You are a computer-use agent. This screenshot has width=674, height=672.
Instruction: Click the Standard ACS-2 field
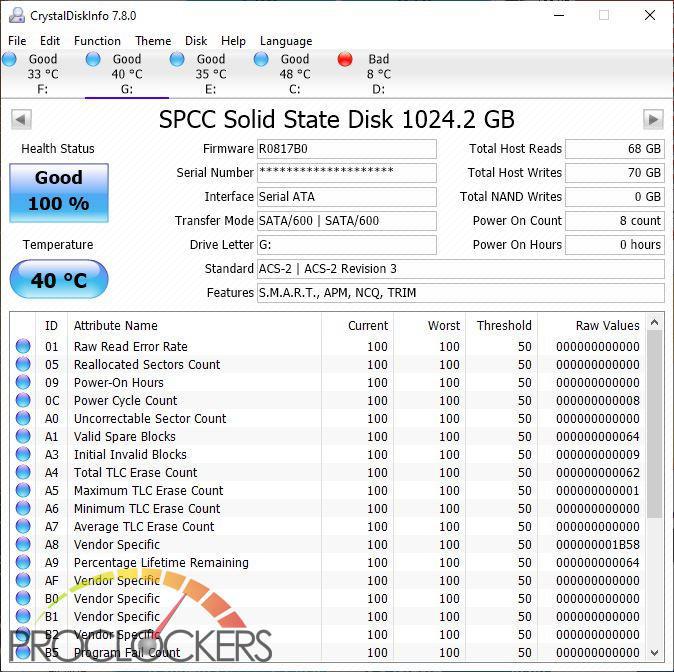460,269
